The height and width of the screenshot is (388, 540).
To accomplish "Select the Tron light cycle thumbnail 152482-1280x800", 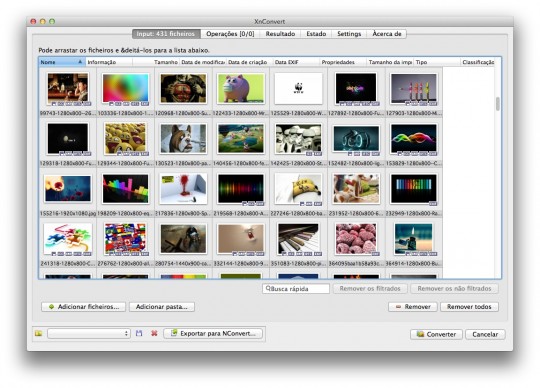I will [356, 138].
